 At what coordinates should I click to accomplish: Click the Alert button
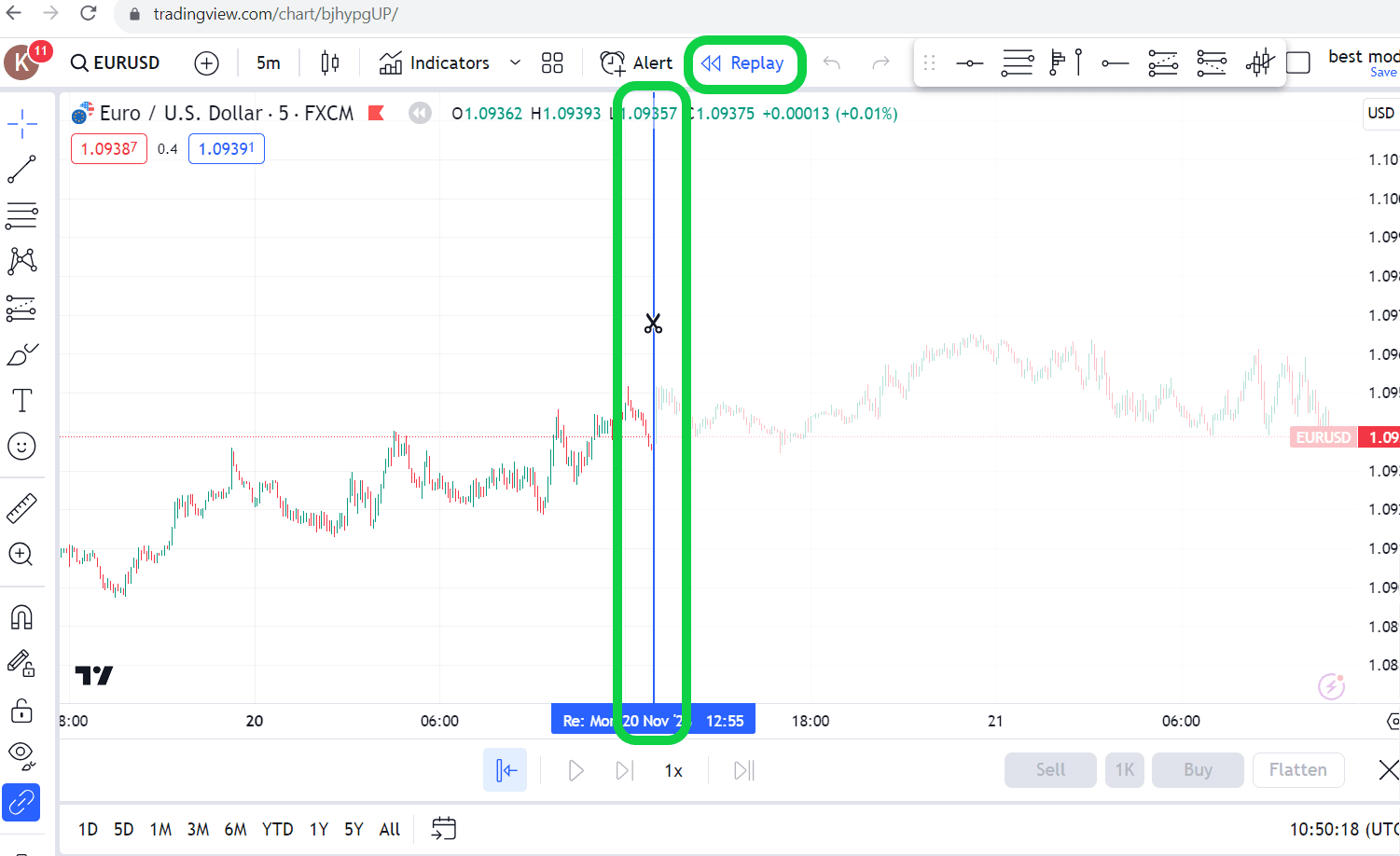click(636, 63)
